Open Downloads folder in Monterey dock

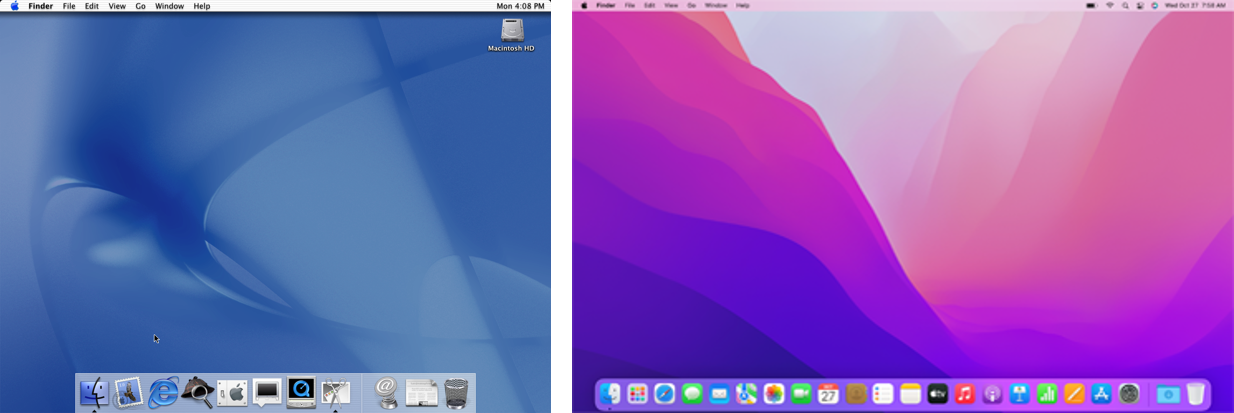point(1167,394)
